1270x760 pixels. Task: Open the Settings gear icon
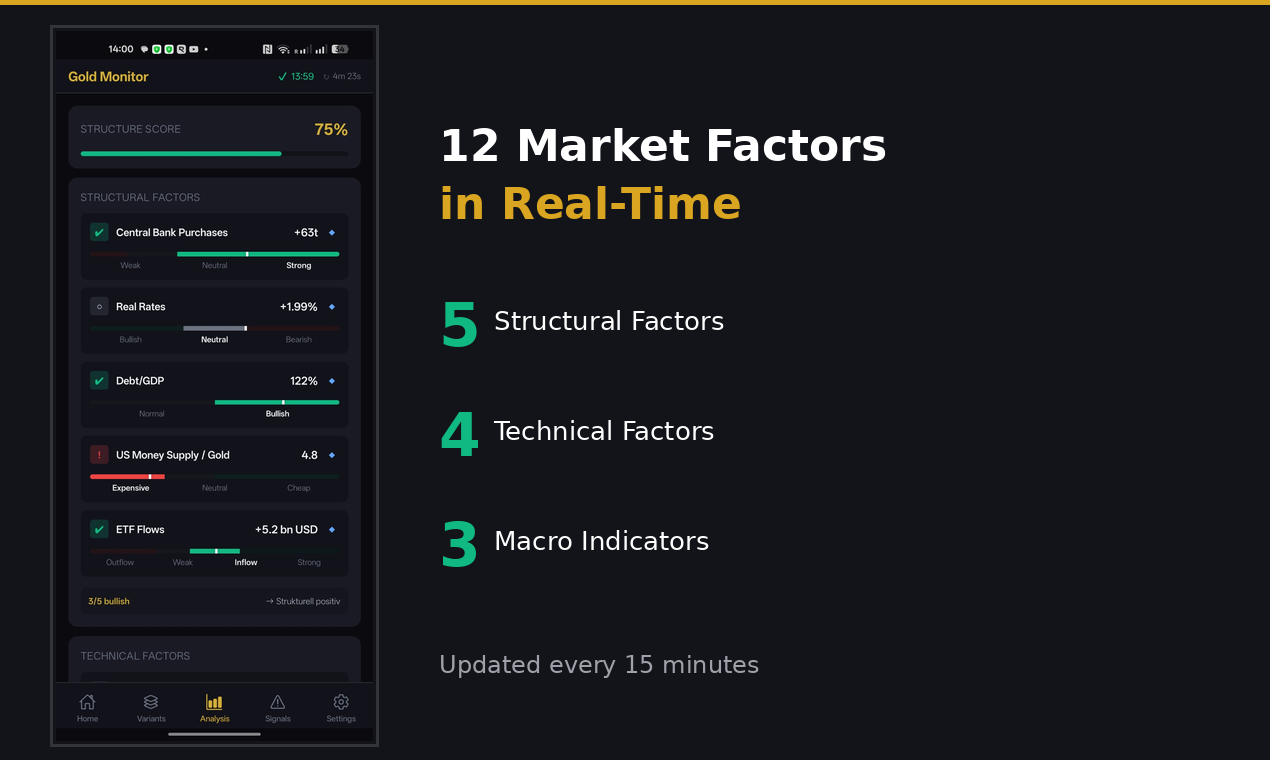341,703
